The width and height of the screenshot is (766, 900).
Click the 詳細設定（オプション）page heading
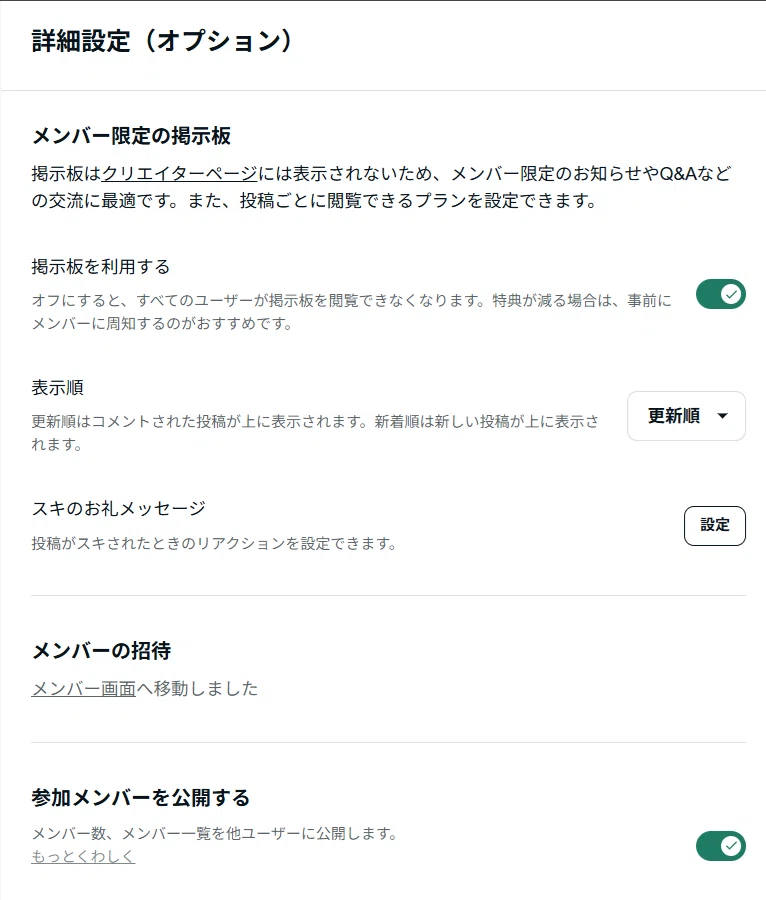pos(162,41)
